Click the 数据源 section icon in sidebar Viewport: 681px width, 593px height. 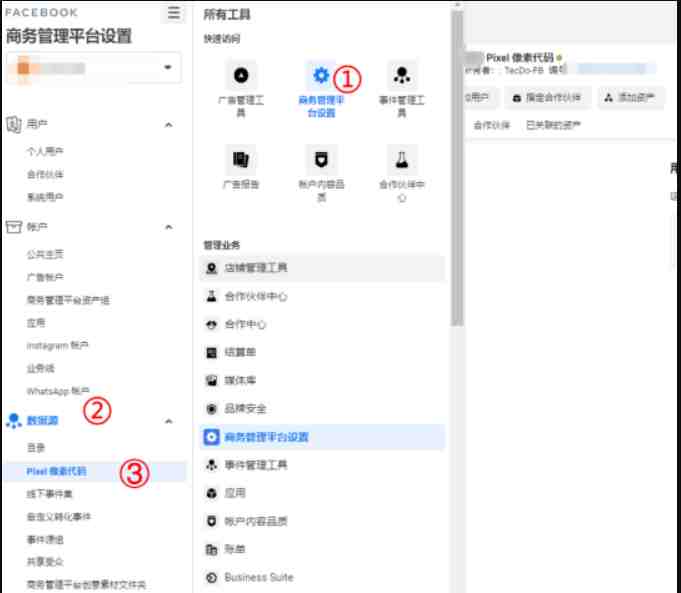click(x=13, y=421)
